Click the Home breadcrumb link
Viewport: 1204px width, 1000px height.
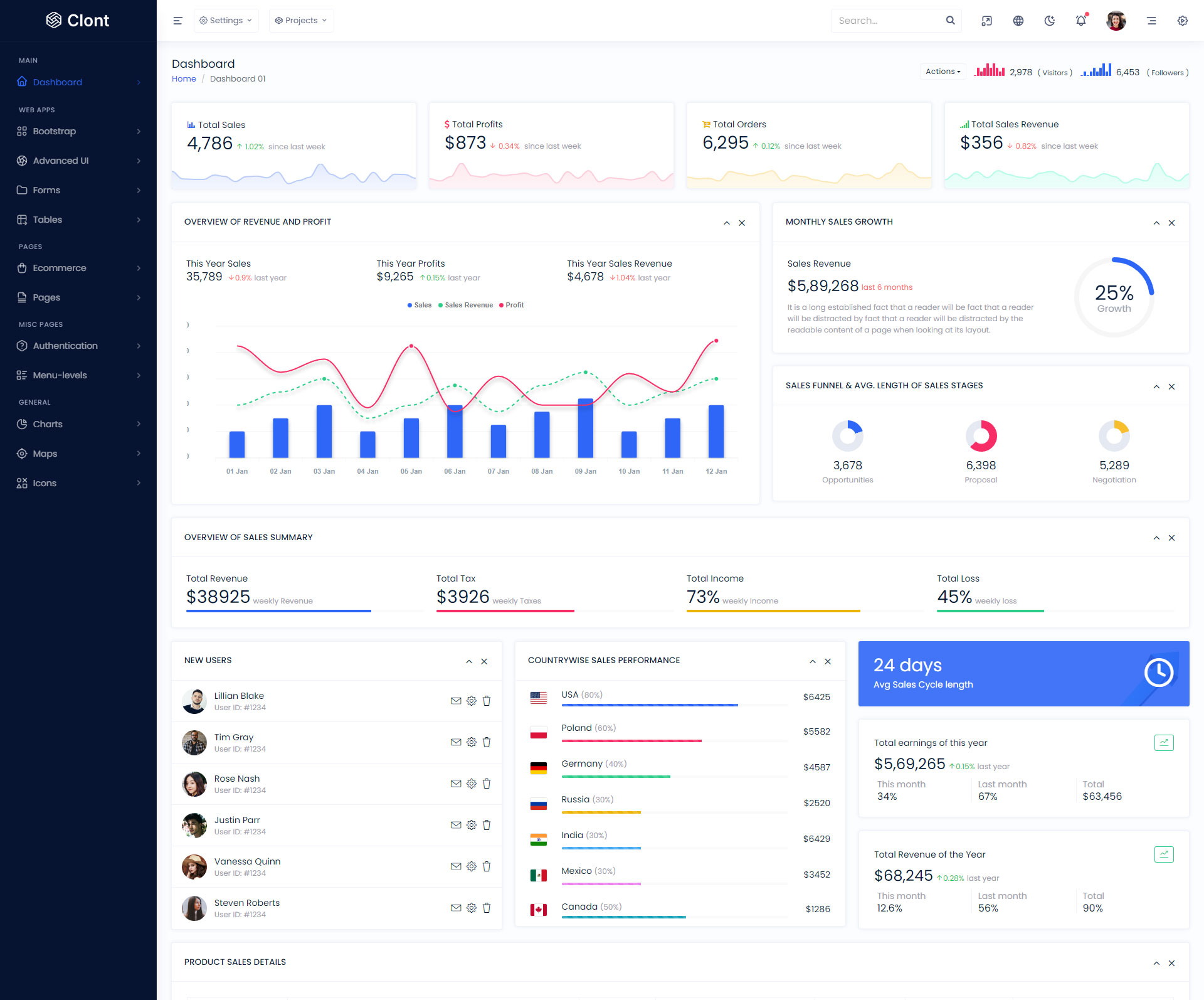184,79
